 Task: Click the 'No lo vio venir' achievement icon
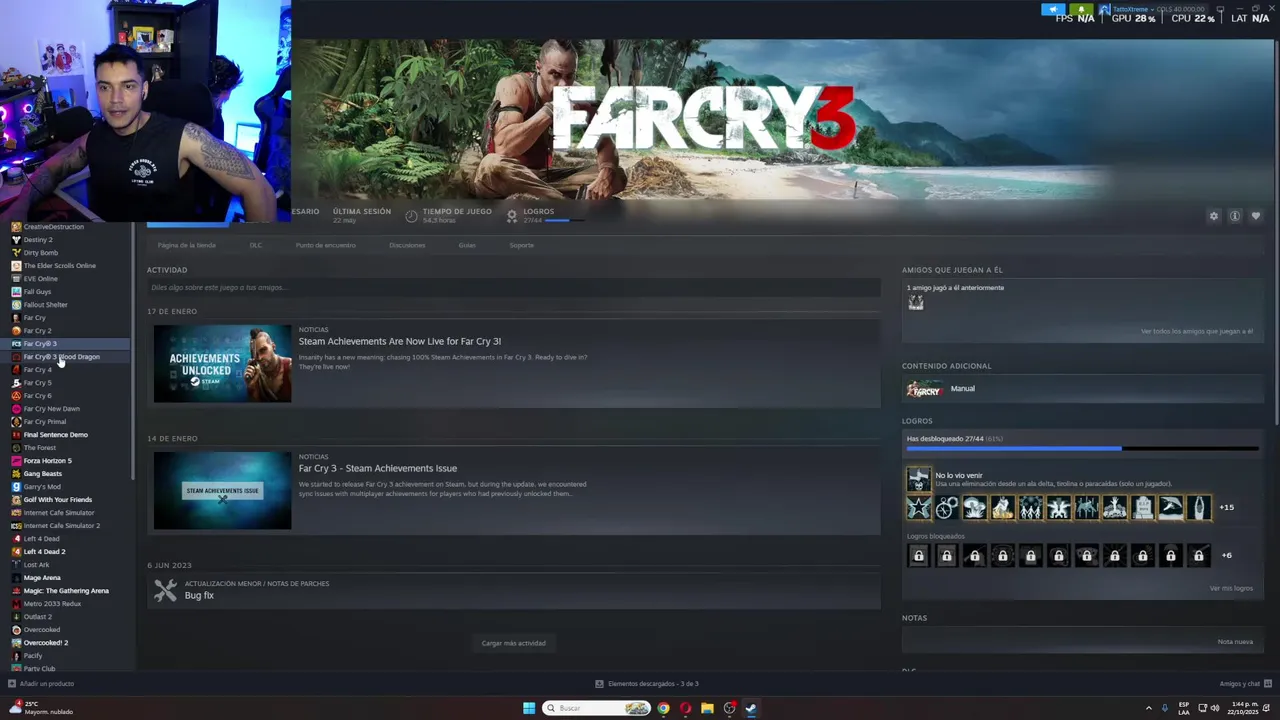point(918,479)
